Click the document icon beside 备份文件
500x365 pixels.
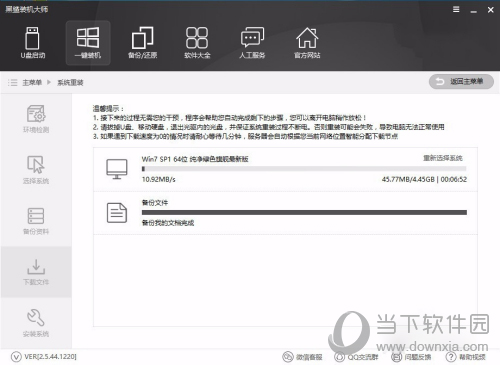tap(117, 212)
